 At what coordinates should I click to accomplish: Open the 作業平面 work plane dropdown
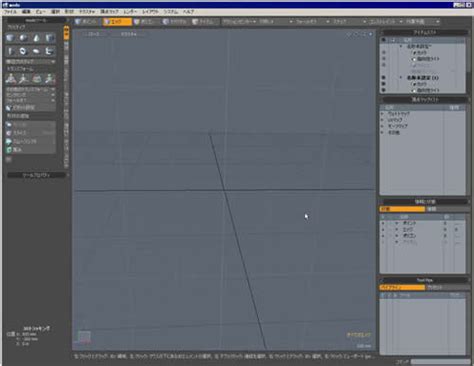coord(423,22)
